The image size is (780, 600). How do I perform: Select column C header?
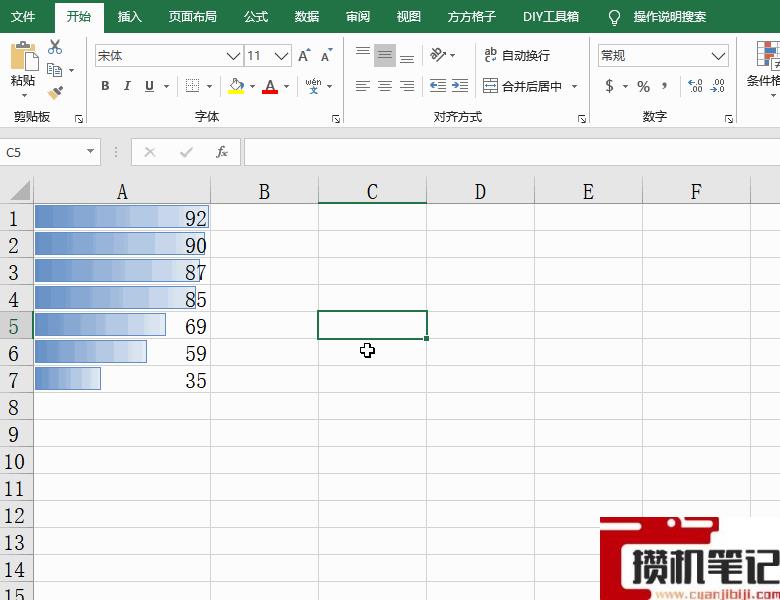tap(372, 191)
